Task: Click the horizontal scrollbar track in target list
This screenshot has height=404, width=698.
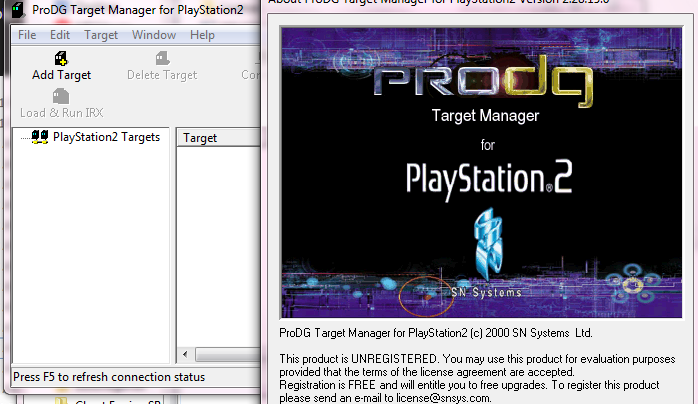Action: pos(227,355)
